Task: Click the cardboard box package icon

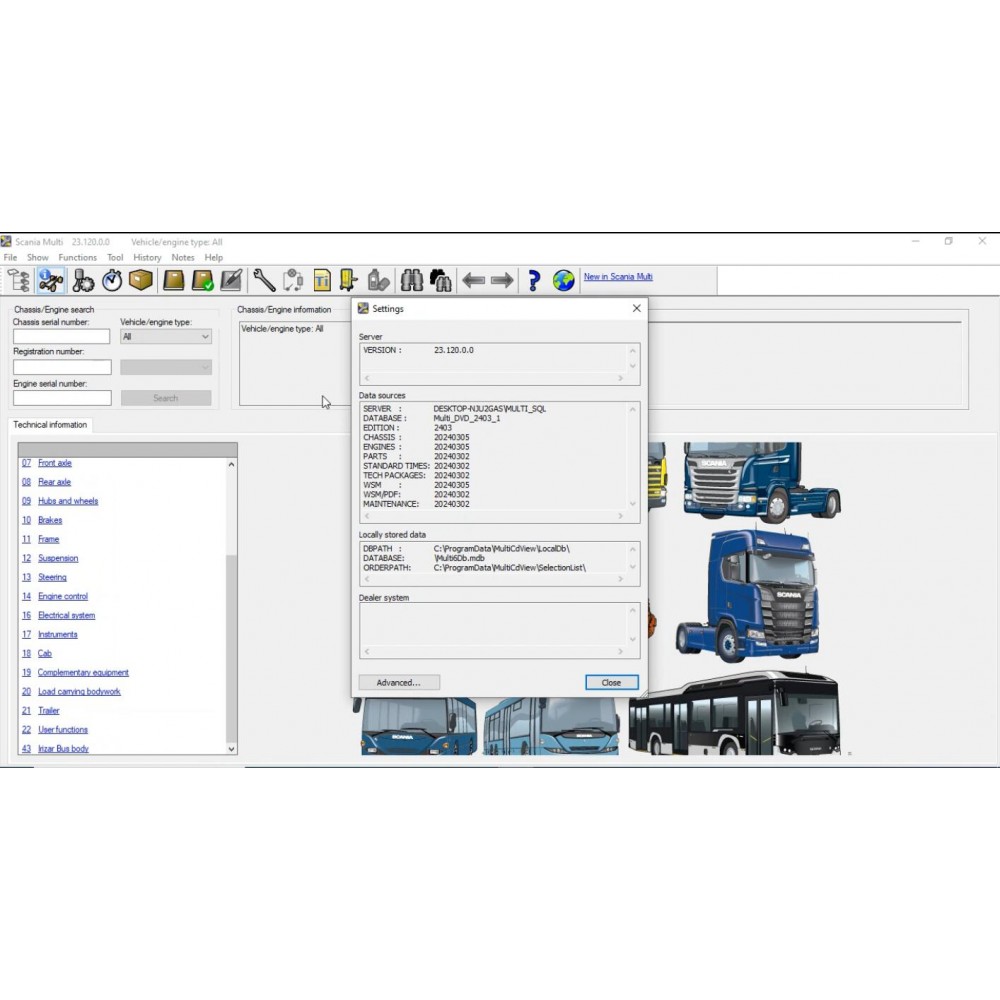Action: tap(141, 279)
